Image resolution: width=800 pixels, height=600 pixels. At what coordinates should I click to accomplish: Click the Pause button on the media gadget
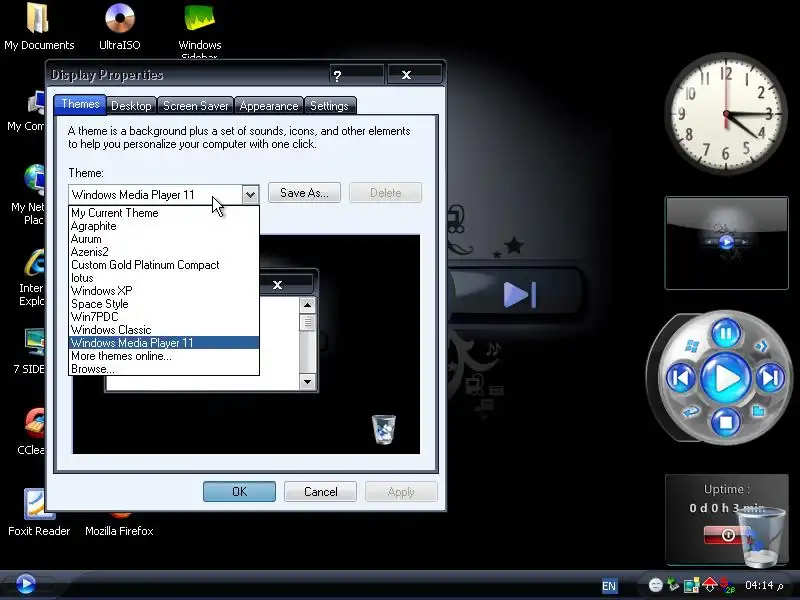pyautogui.click(x=725, y=334)
